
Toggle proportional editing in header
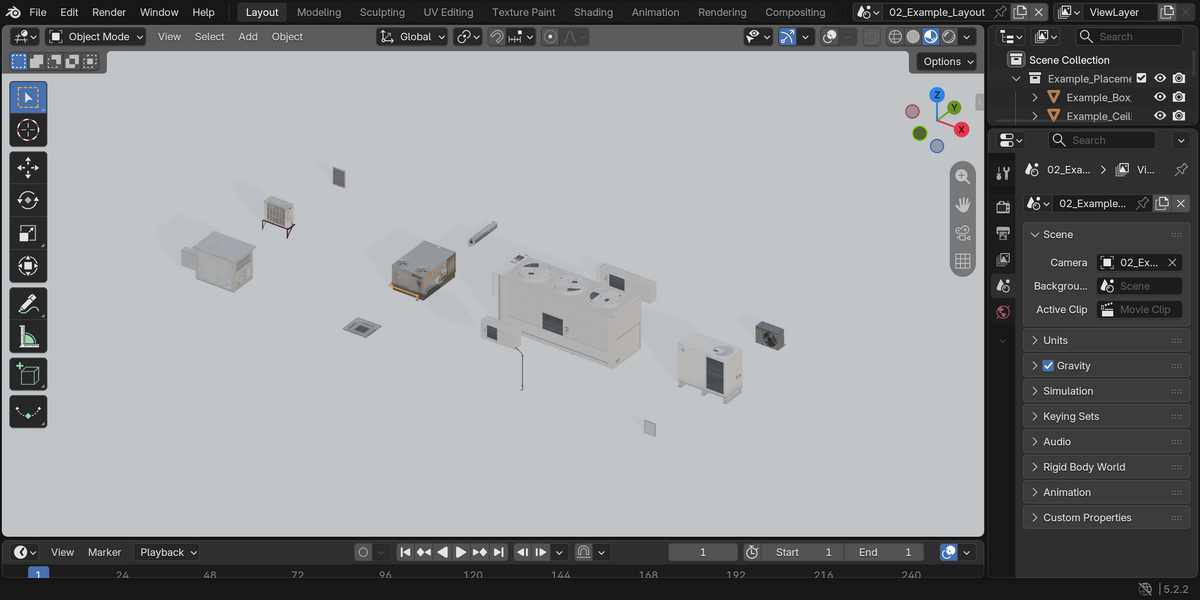click(550, 36)
